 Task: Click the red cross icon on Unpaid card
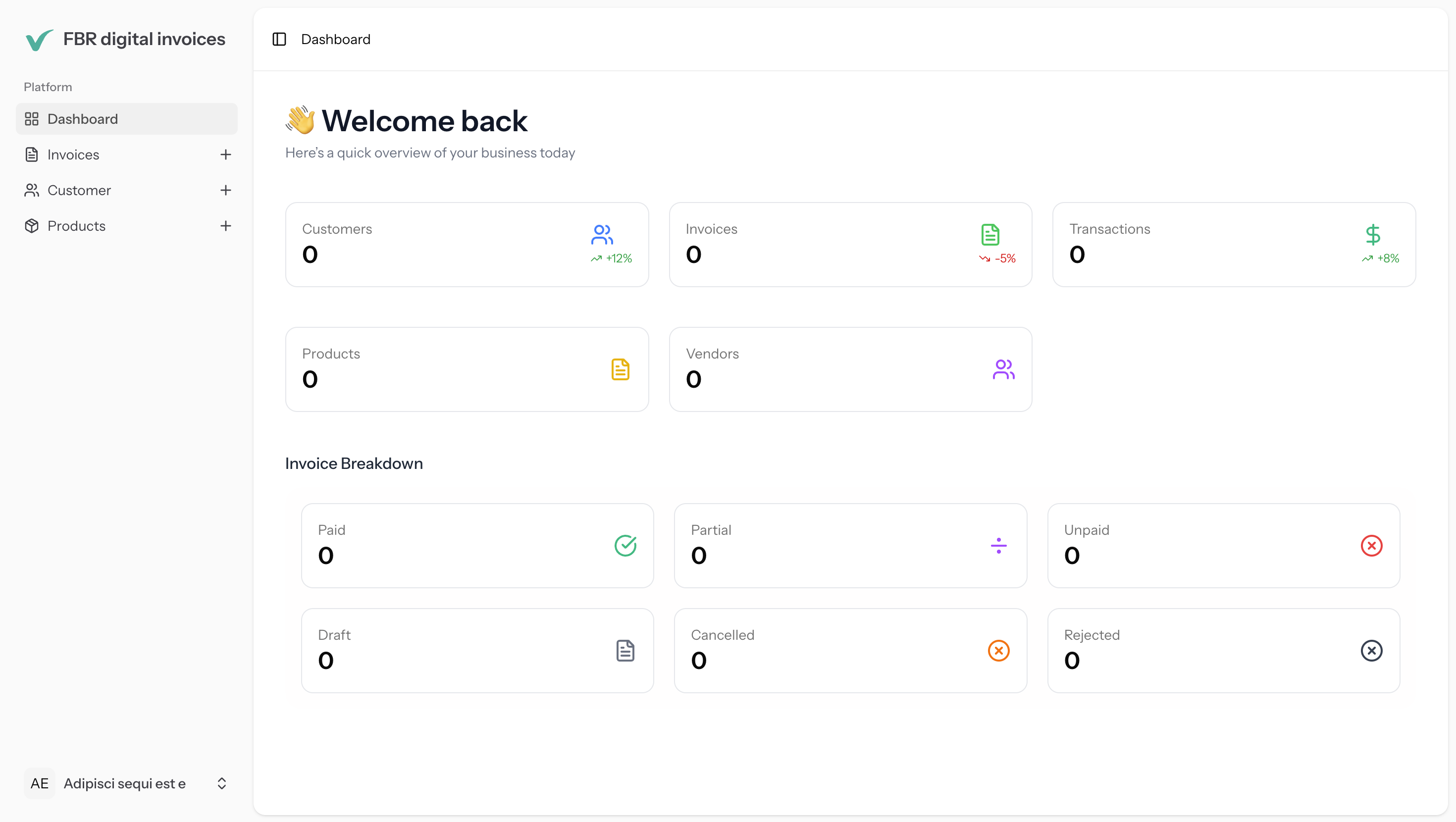point(1371,546)
